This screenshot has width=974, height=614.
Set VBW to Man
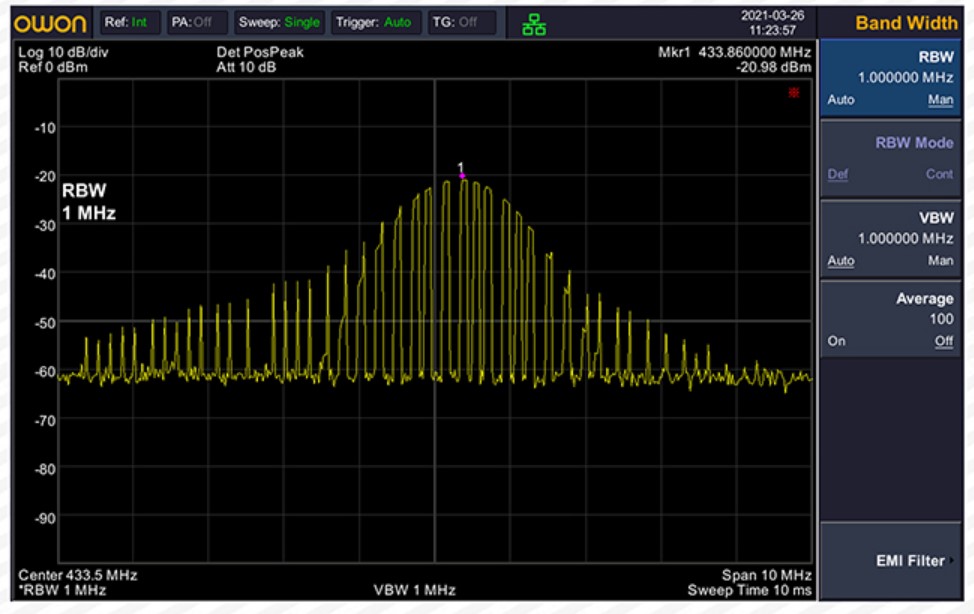pyautogui.click(x=940, y=261)
